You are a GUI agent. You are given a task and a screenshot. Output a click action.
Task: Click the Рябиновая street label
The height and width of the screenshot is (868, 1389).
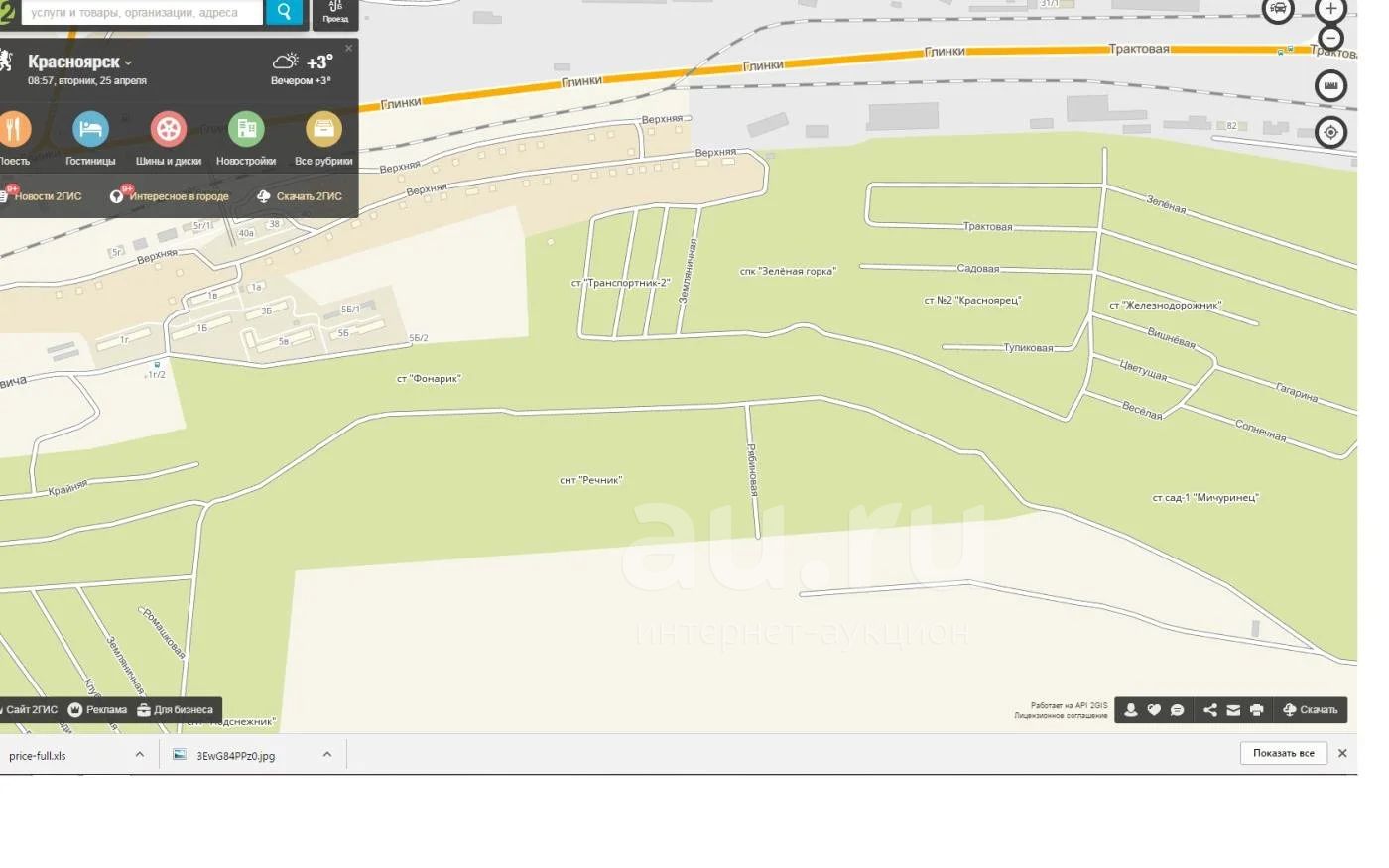coord(752,469)
